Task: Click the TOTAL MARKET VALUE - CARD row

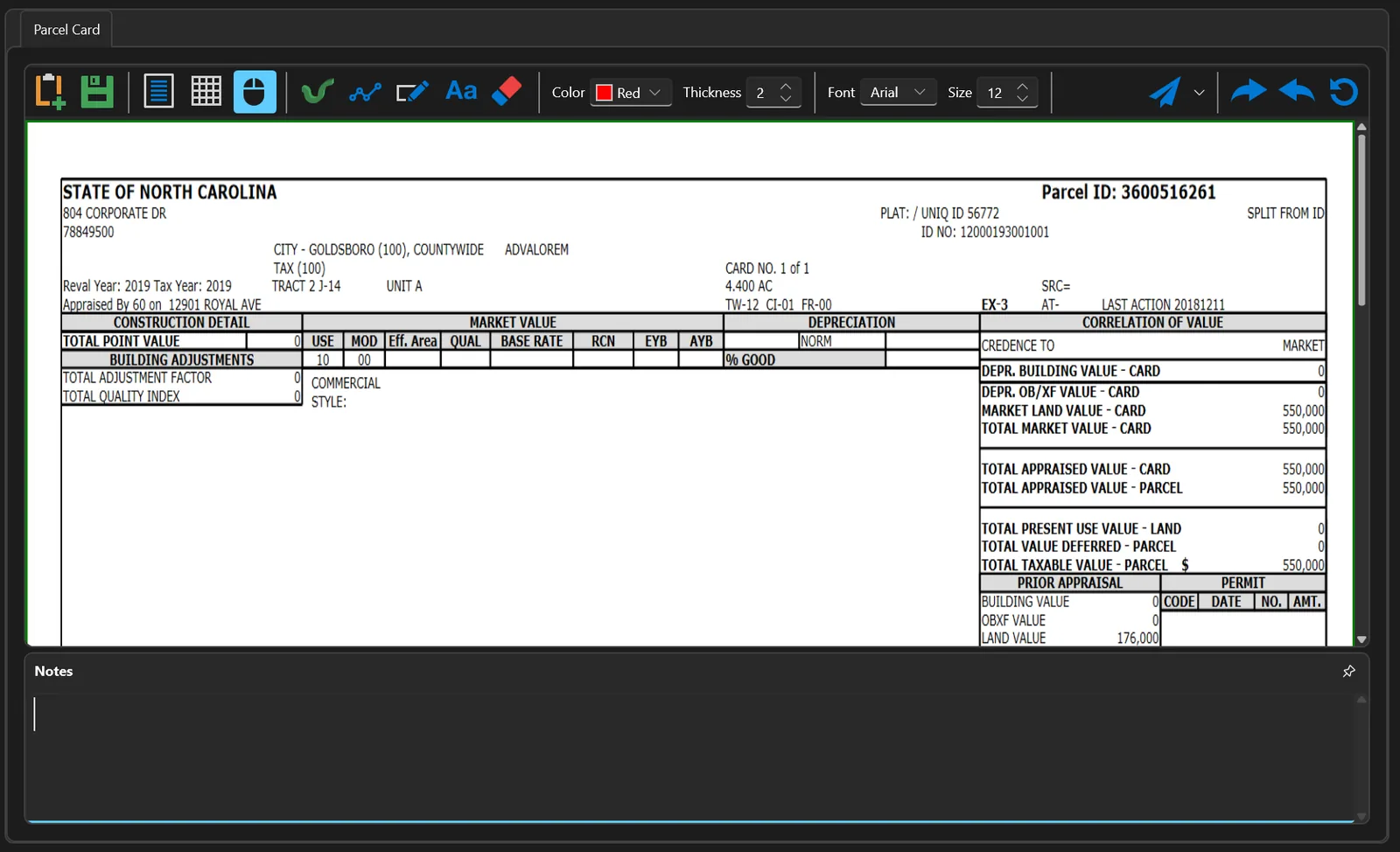Action: [x=1152, y=429]
